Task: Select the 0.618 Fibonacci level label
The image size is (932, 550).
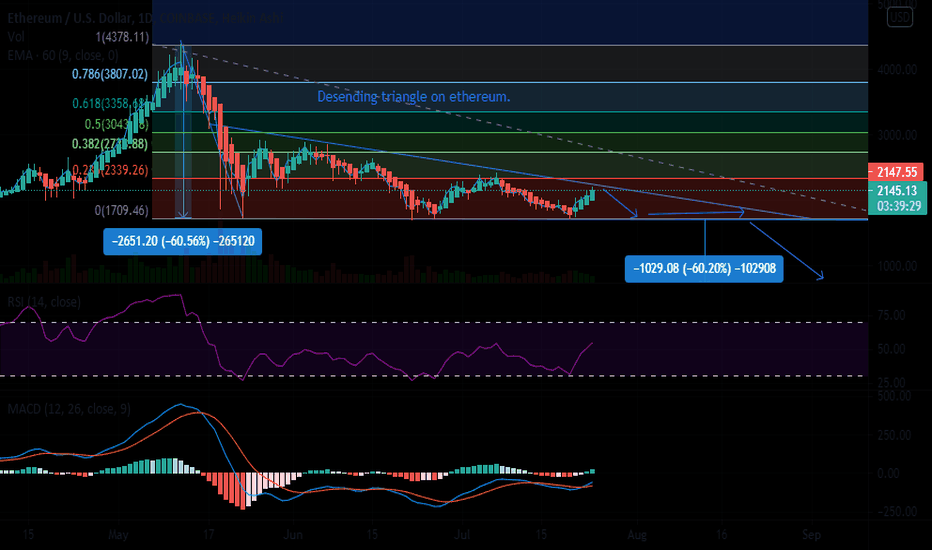Action: click(110, 103)
